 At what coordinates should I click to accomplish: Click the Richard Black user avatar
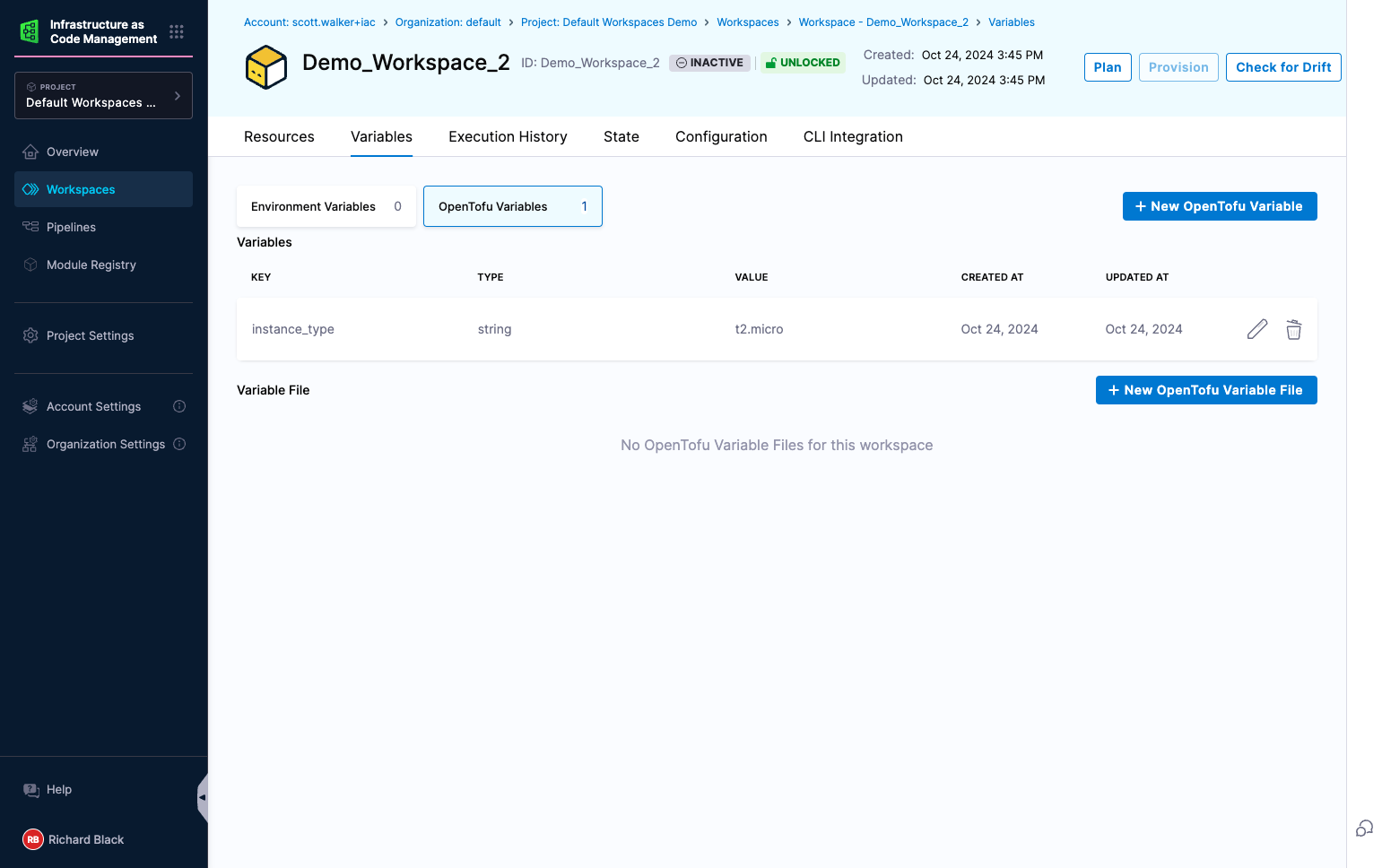click(x=33, y=839)
